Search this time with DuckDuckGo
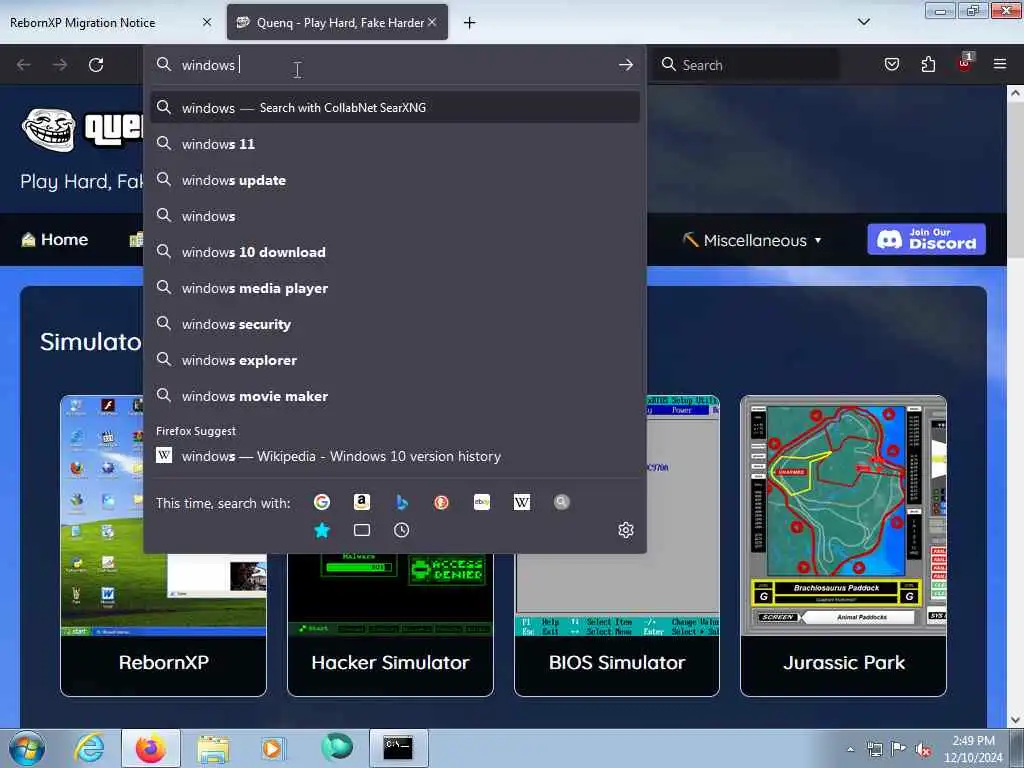Screen dimensions: 1024x768 [441, 502]
